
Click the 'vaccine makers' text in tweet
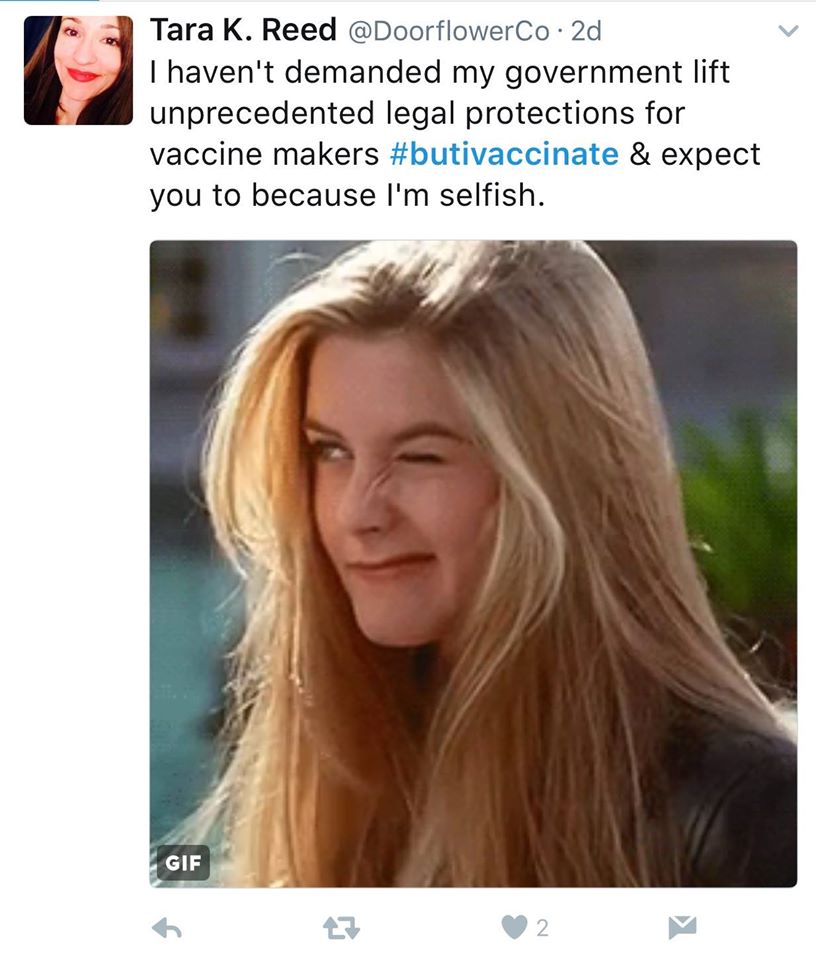(x=264, y=154)
